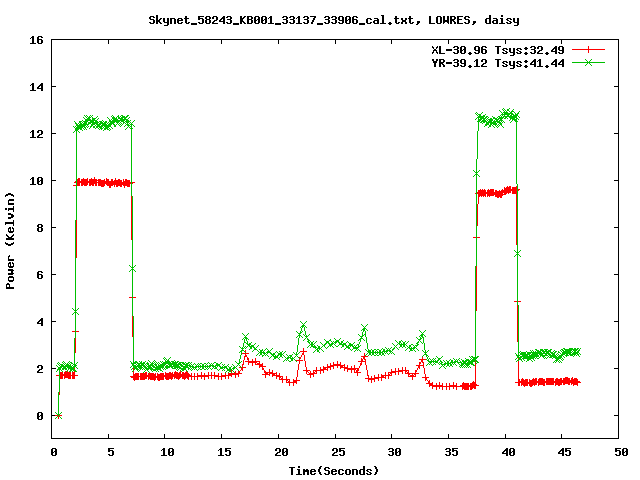Click x-axis tick label 35
This screenshot has height=480, width=640.
click(449, 452)
